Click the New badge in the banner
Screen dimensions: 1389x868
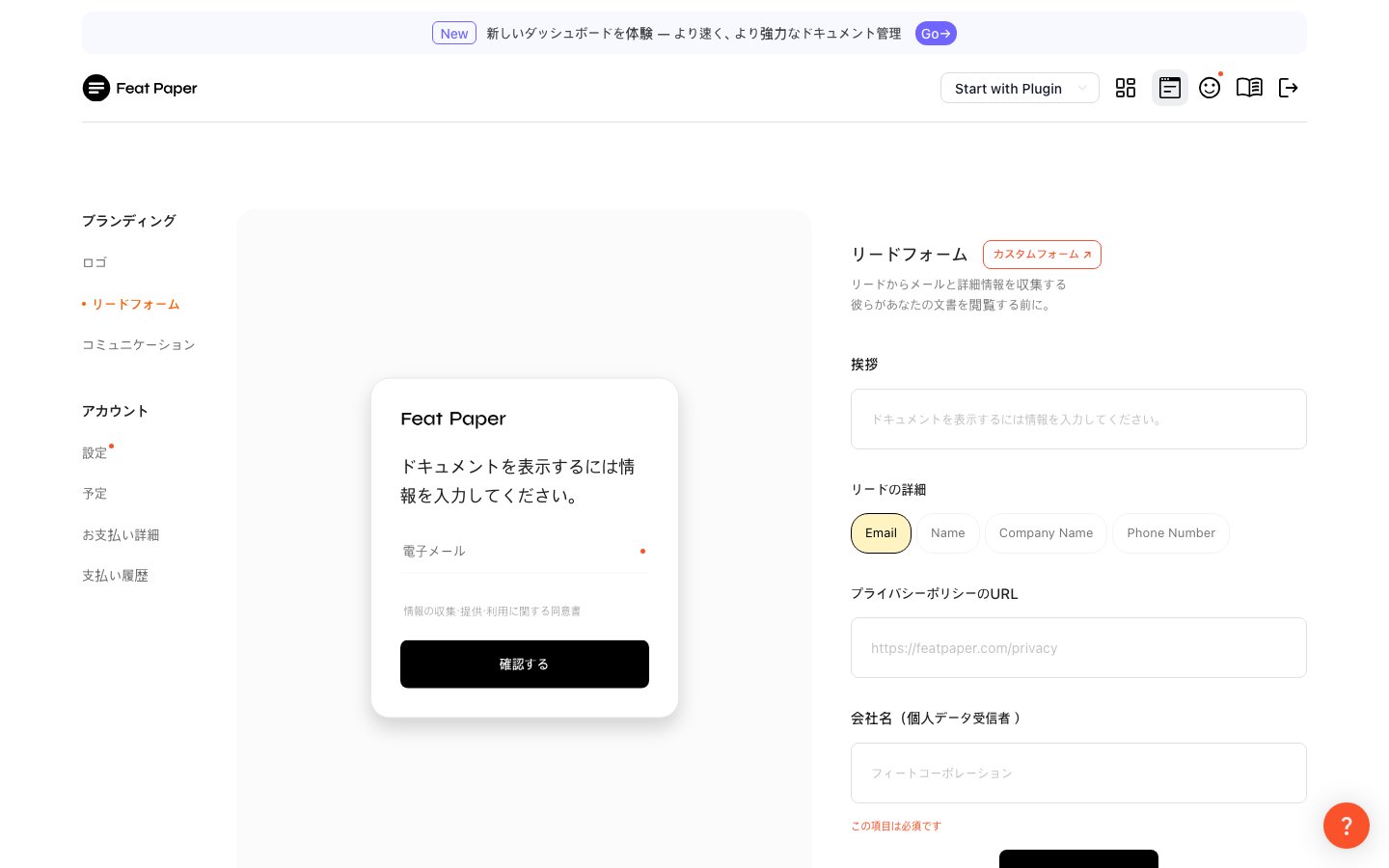[454, 34]
